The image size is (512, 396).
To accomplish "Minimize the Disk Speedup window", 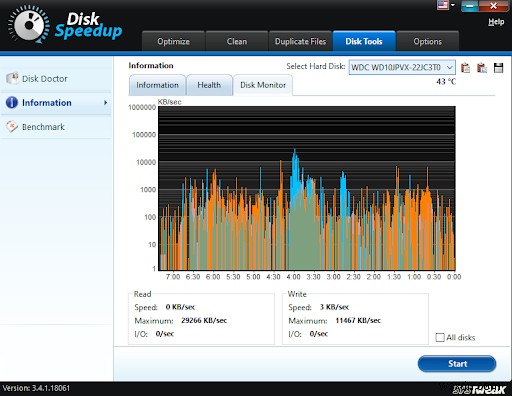I will point(470,6).
